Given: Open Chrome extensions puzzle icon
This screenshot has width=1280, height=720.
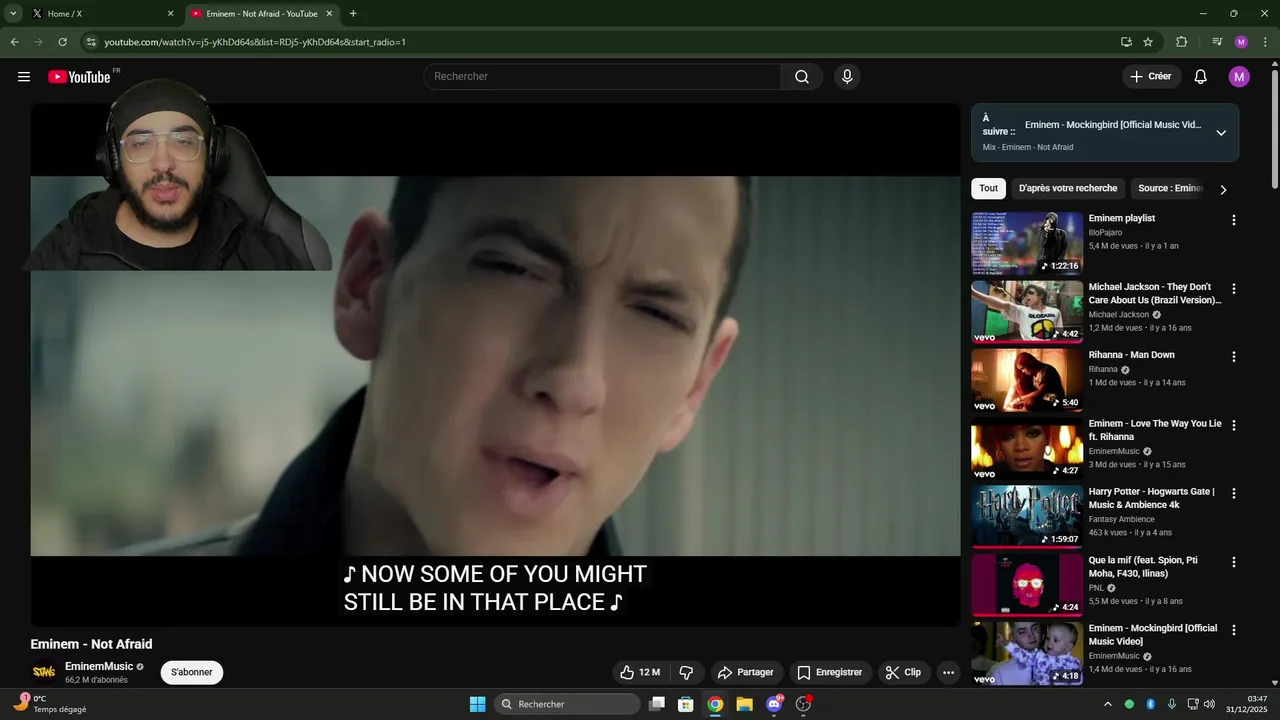Looking at the screenshot, I should click(x=1181, y=42).
